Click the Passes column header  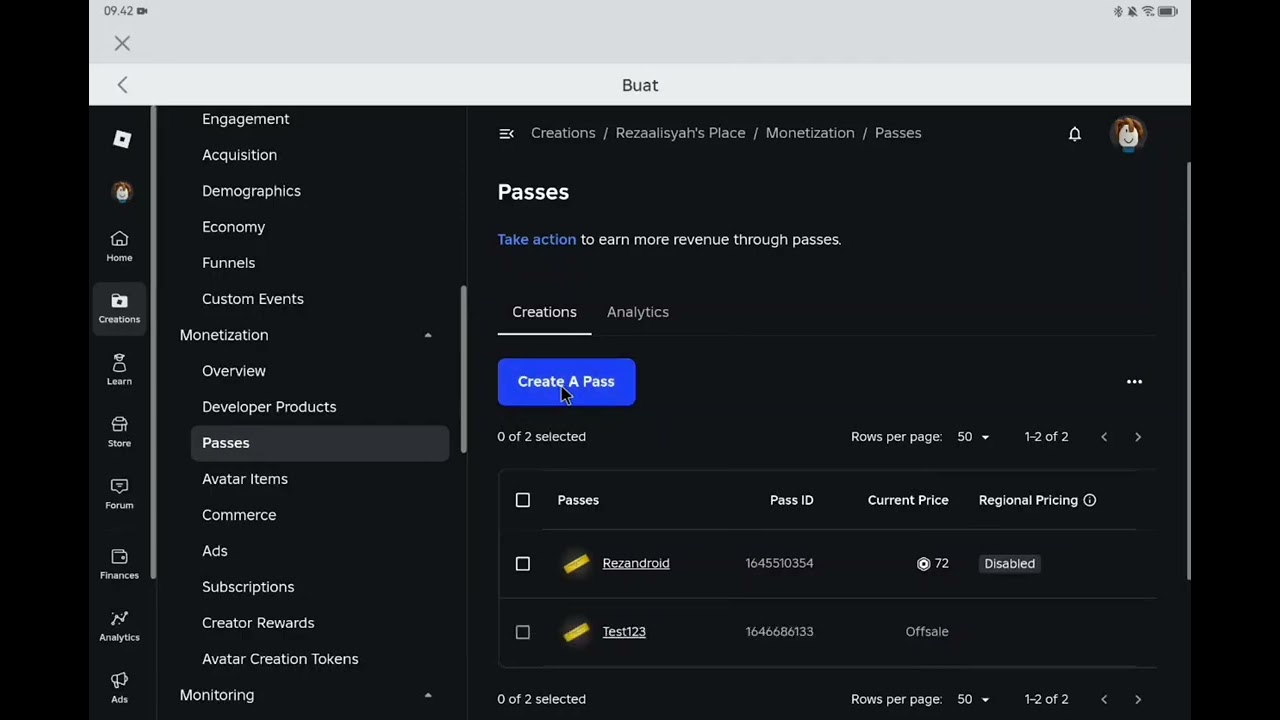[578, 500]
